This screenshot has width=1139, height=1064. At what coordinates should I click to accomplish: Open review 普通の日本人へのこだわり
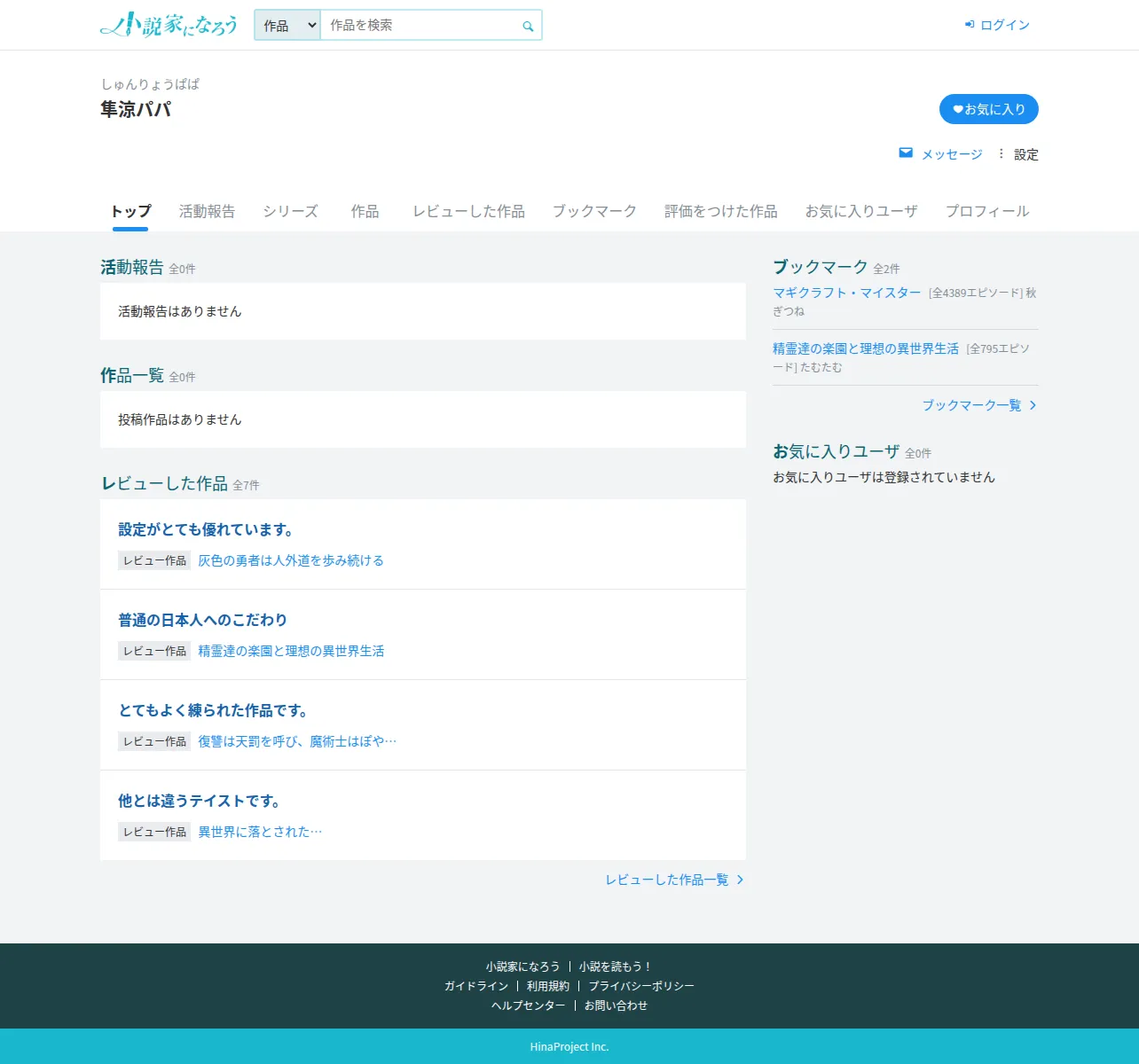click(203, 620)
